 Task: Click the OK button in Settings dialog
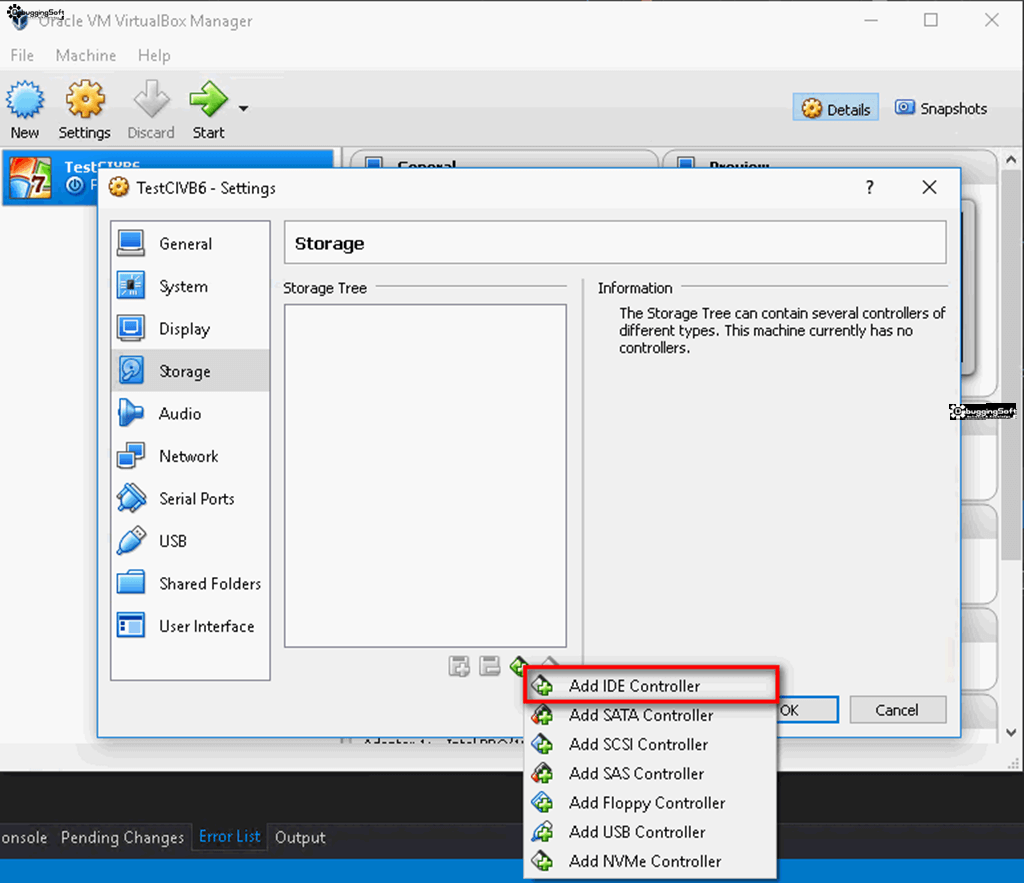[x=808, y=710]
